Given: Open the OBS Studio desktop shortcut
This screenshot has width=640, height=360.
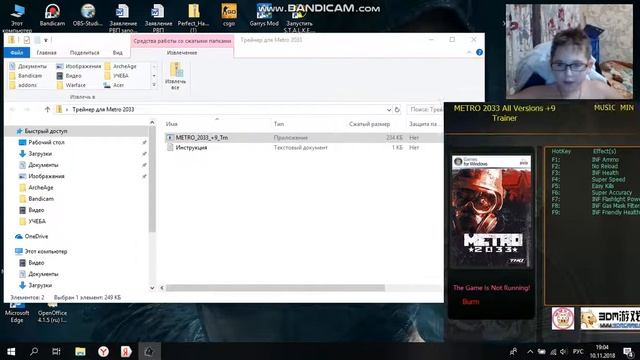Looking at the screenshot, I should pyautogui.click(x=87, y=15).
